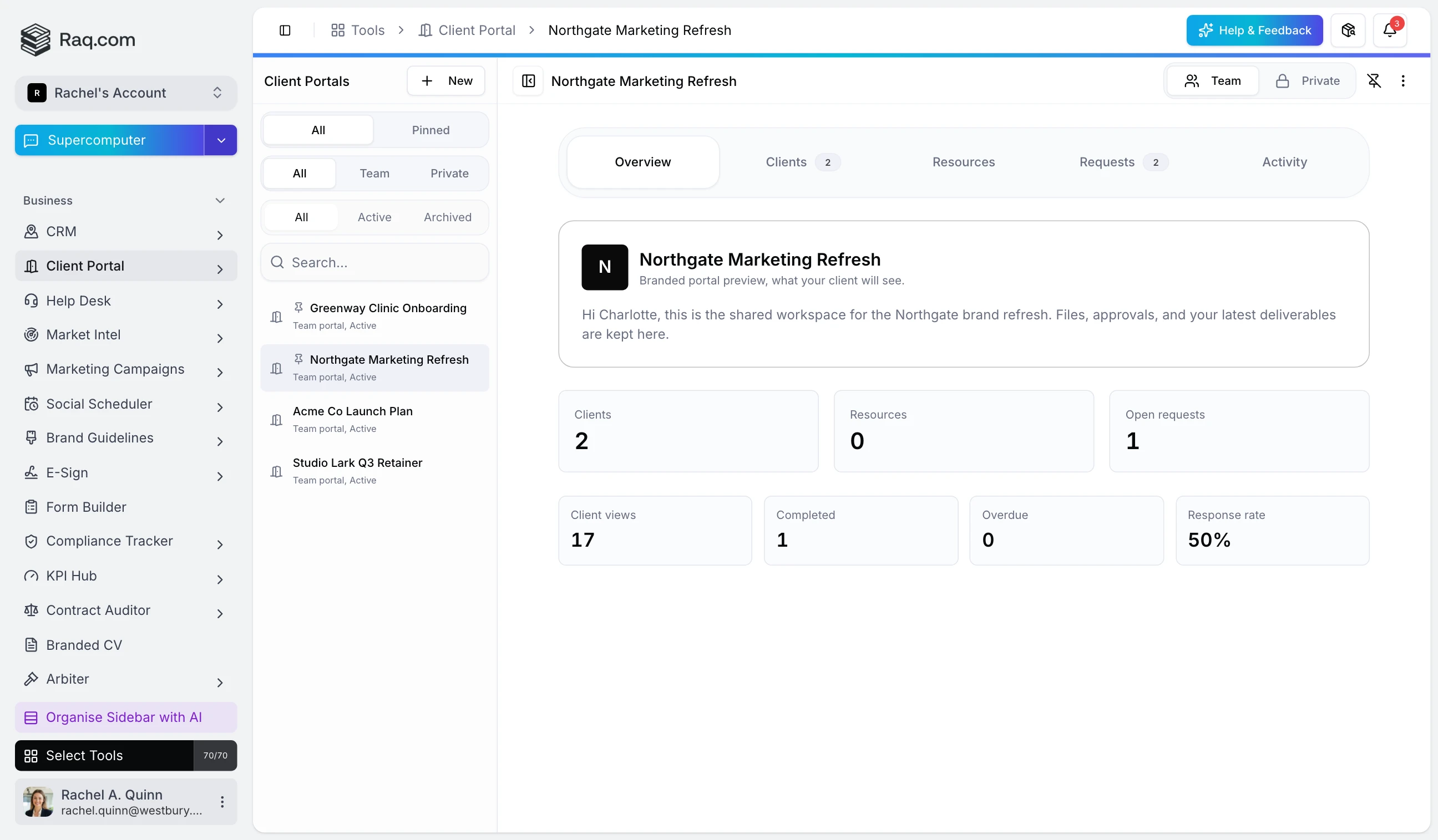
Task: Unpin the portal with the crossed pin icon
Action: (x=1374, y=81)
